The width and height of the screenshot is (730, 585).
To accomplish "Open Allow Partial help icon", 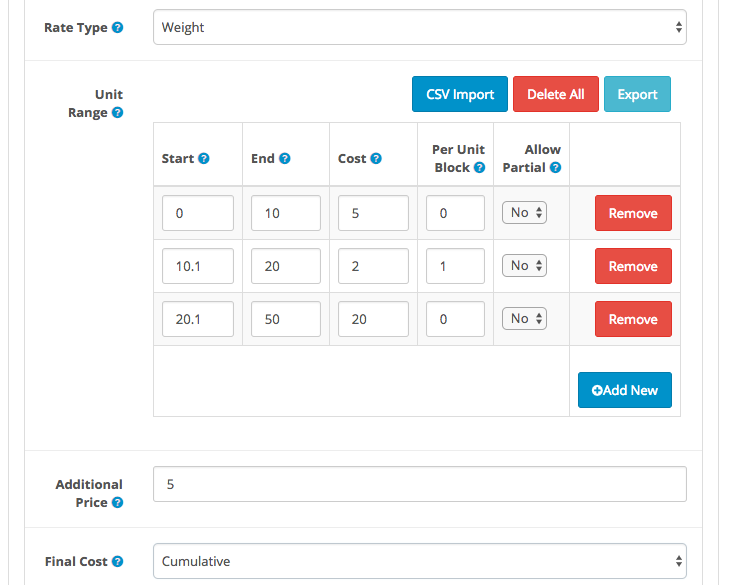I will (555, 168).
